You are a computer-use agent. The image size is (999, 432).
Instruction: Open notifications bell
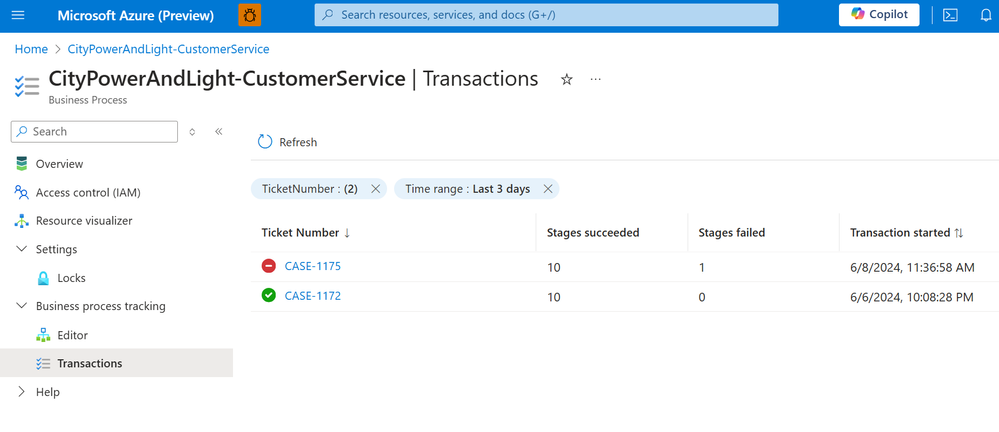(986, 15)
